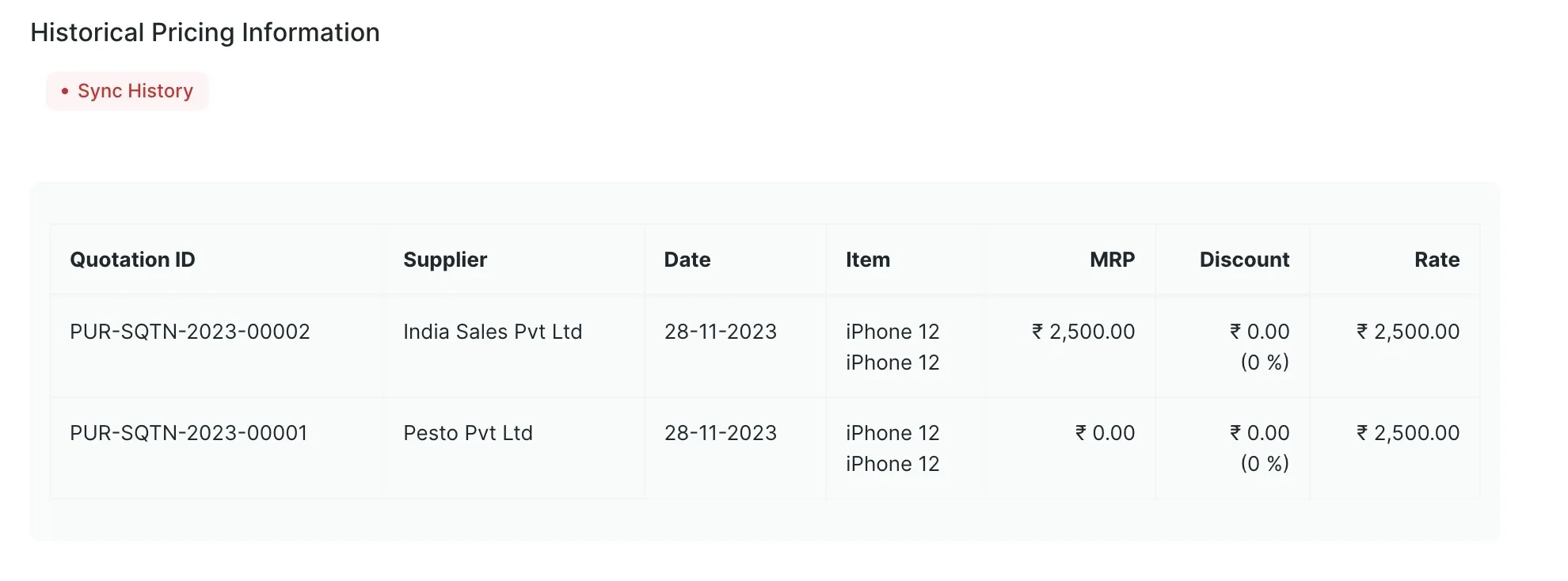Viewport: 1568px width, 581px height.
Task: Click the red dot in Sync History
Action: (x=65, y=91)
